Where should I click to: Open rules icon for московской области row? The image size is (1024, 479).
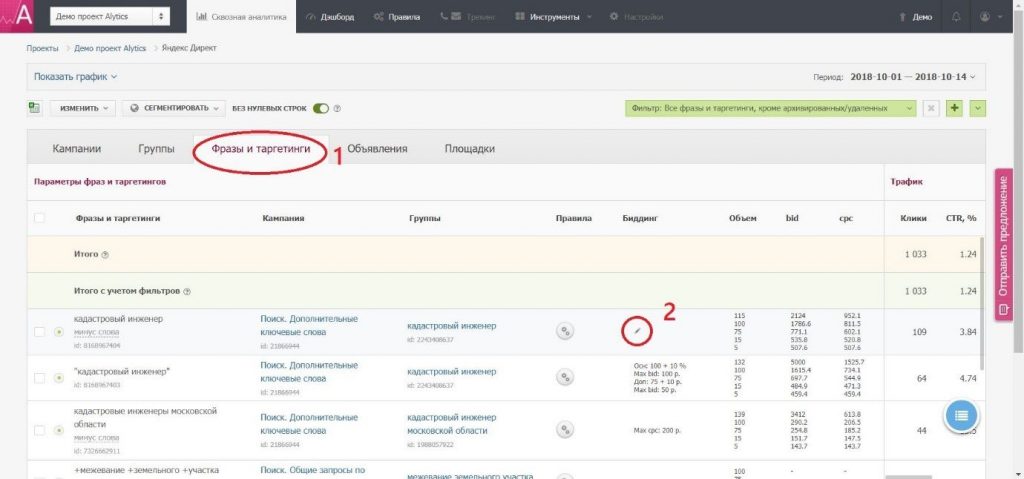coord(566,429)
